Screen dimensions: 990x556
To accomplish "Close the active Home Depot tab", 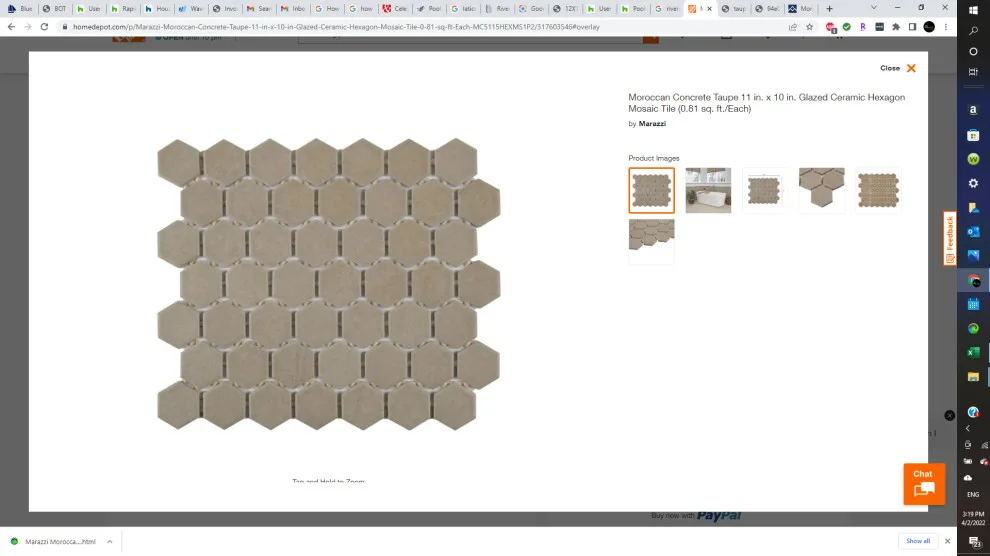I will point(710,9).
